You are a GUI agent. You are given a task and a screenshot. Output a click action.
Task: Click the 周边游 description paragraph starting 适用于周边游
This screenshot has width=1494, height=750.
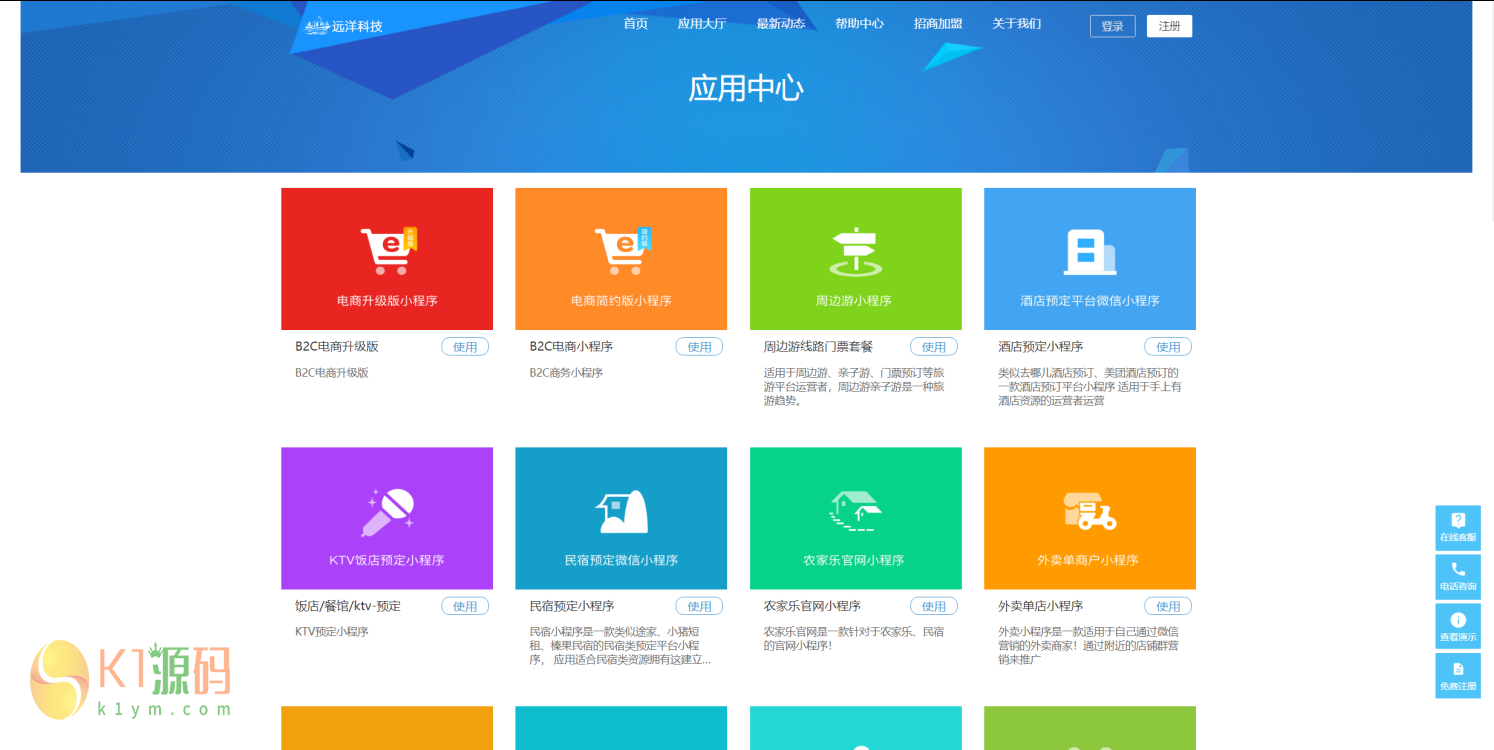(x=854, y=387)
